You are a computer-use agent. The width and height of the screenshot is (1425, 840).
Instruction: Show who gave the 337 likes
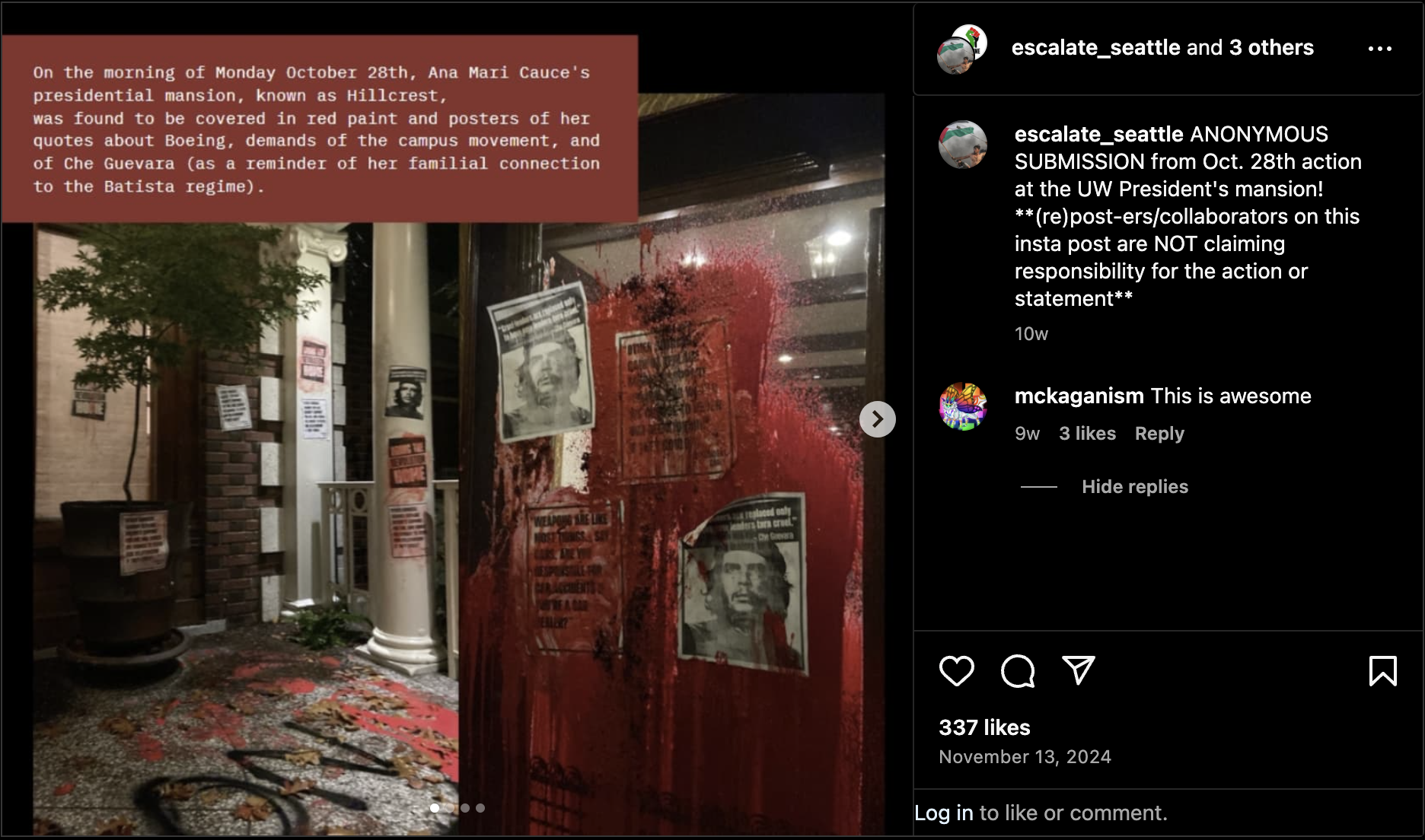click(984, 727)
